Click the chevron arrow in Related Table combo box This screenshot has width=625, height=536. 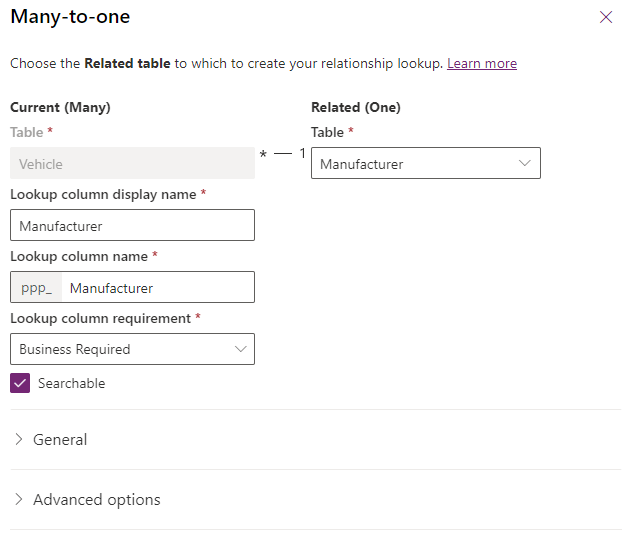click(525, 164)
